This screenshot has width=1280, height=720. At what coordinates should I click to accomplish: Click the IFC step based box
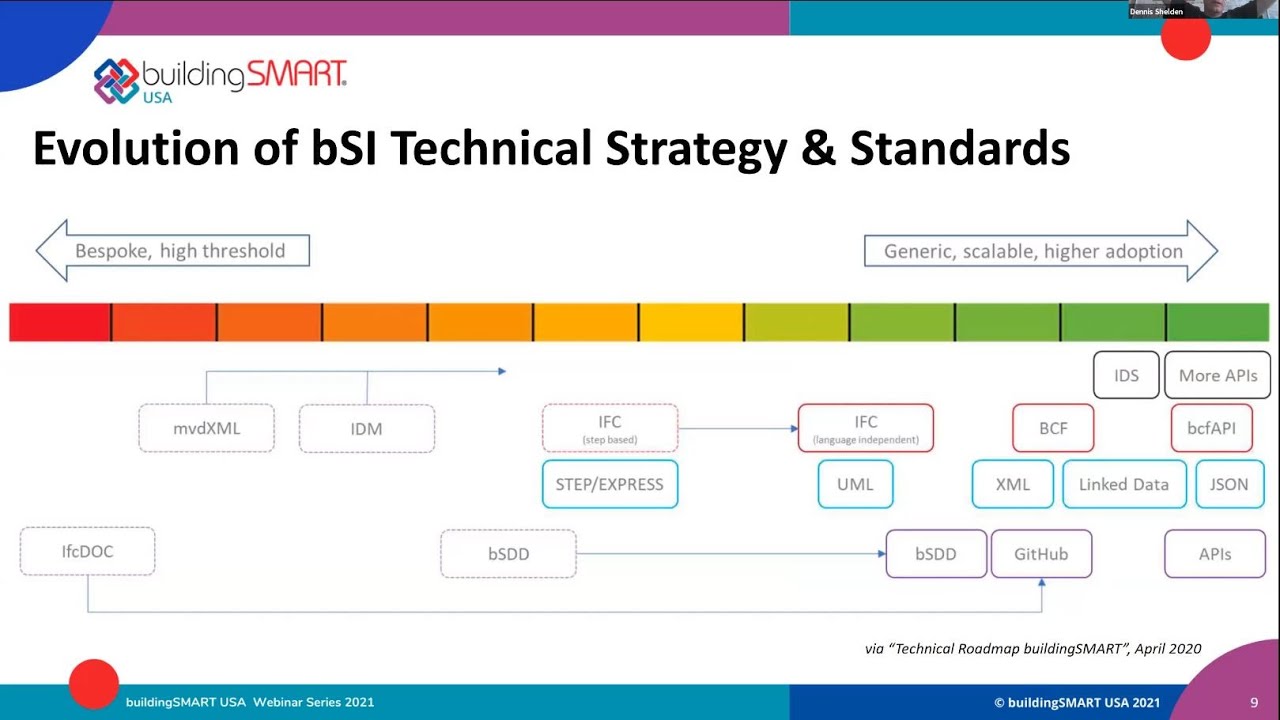610,428
